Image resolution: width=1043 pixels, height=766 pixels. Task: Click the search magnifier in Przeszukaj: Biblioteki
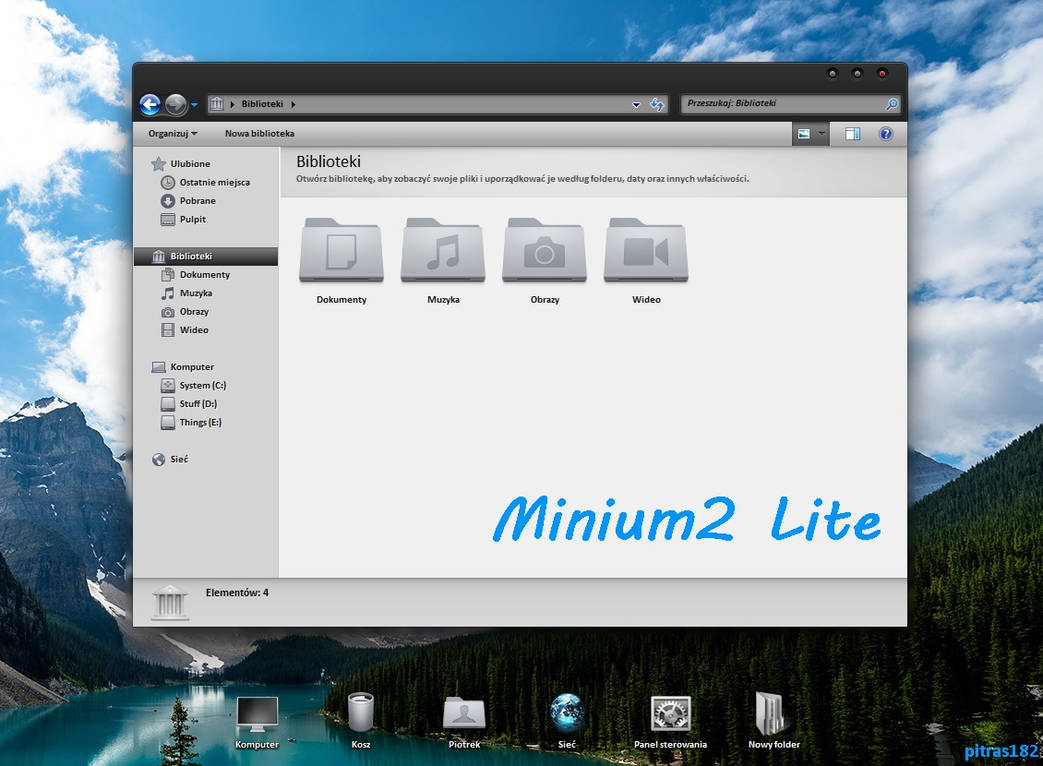point(891,103)
